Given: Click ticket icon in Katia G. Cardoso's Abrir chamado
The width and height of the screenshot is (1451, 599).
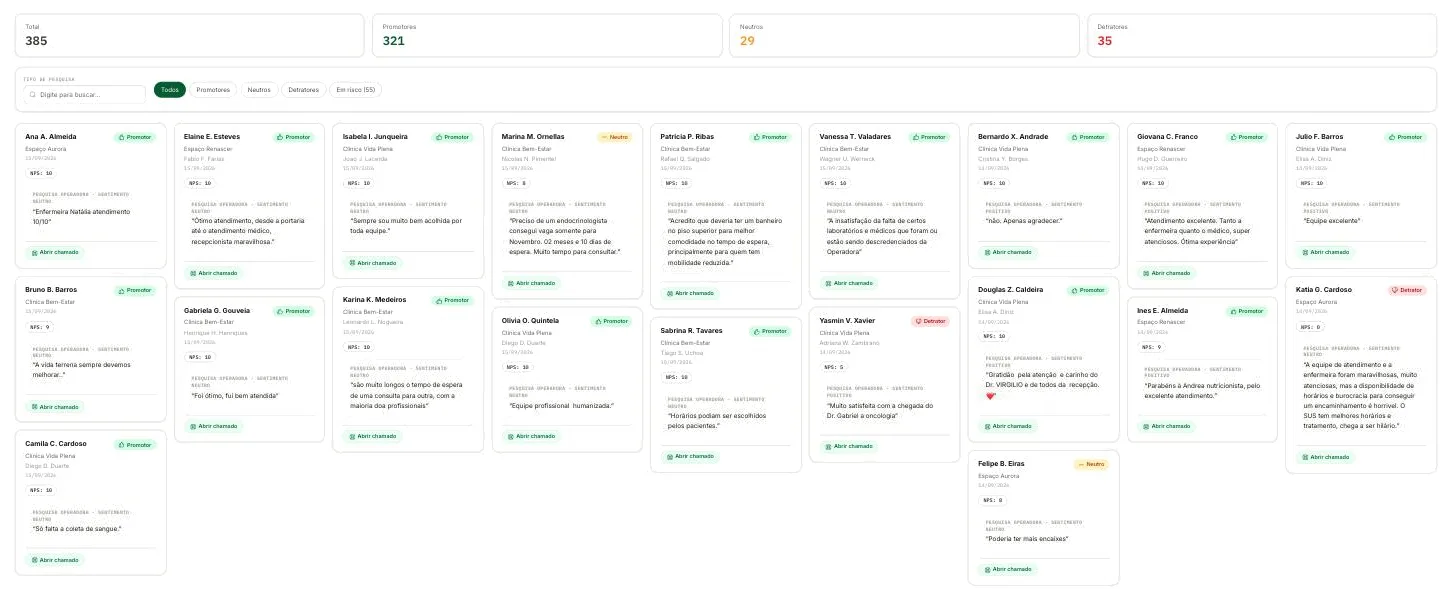Looking at the screenshot, I should tap(1305, 457).
